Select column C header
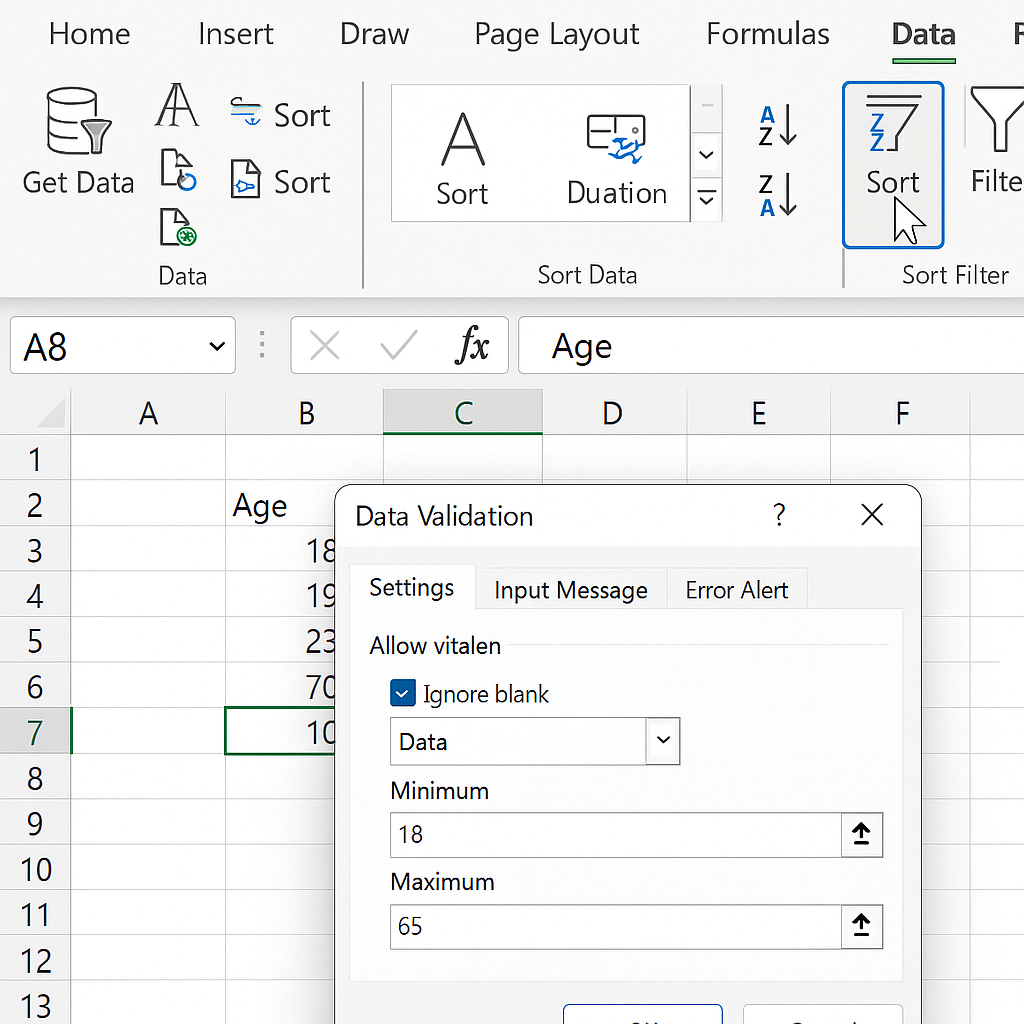Viewport: 1024px width, 1024px height. coord(463,412)
